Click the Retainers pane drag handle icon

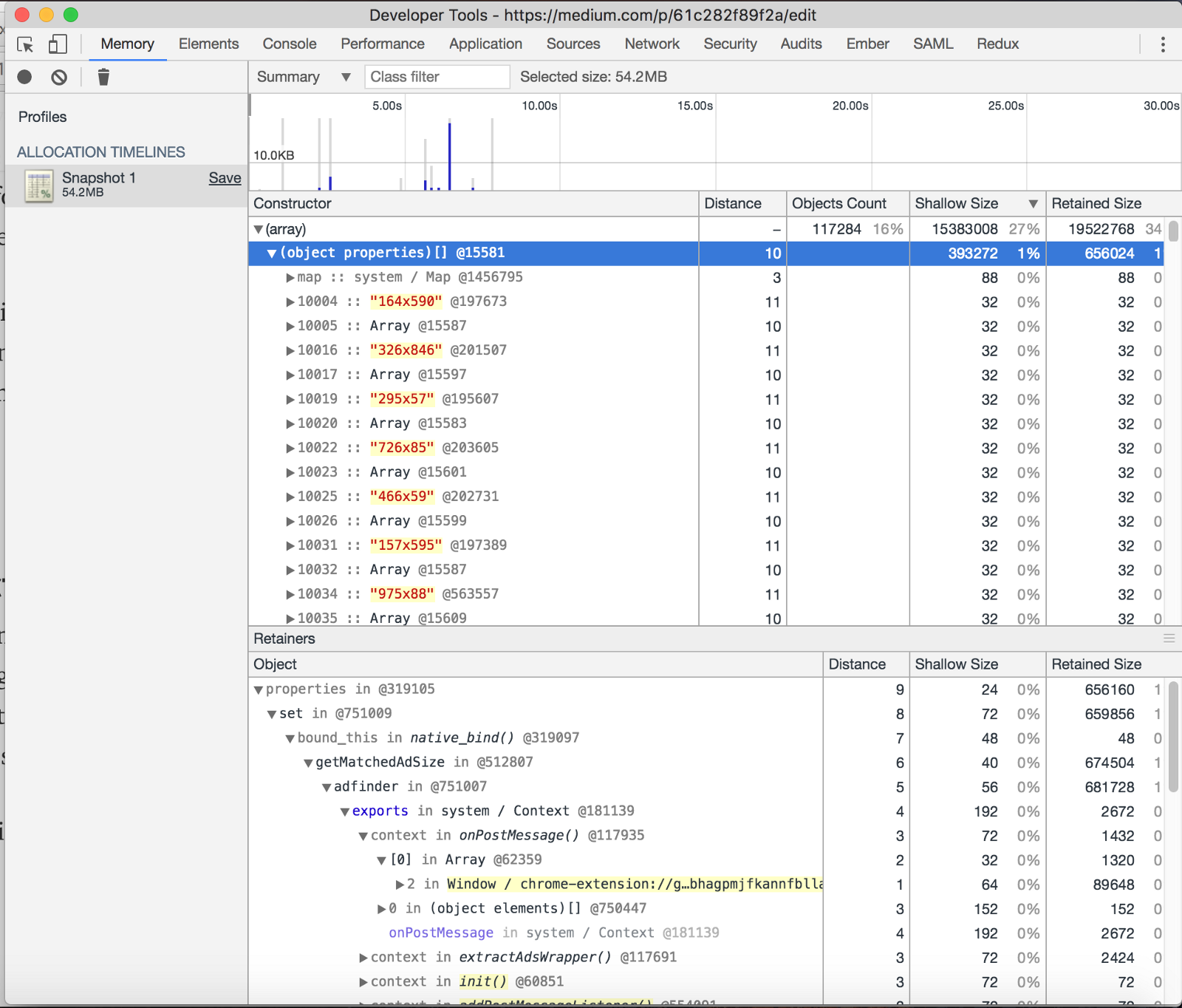[1169, 638]
